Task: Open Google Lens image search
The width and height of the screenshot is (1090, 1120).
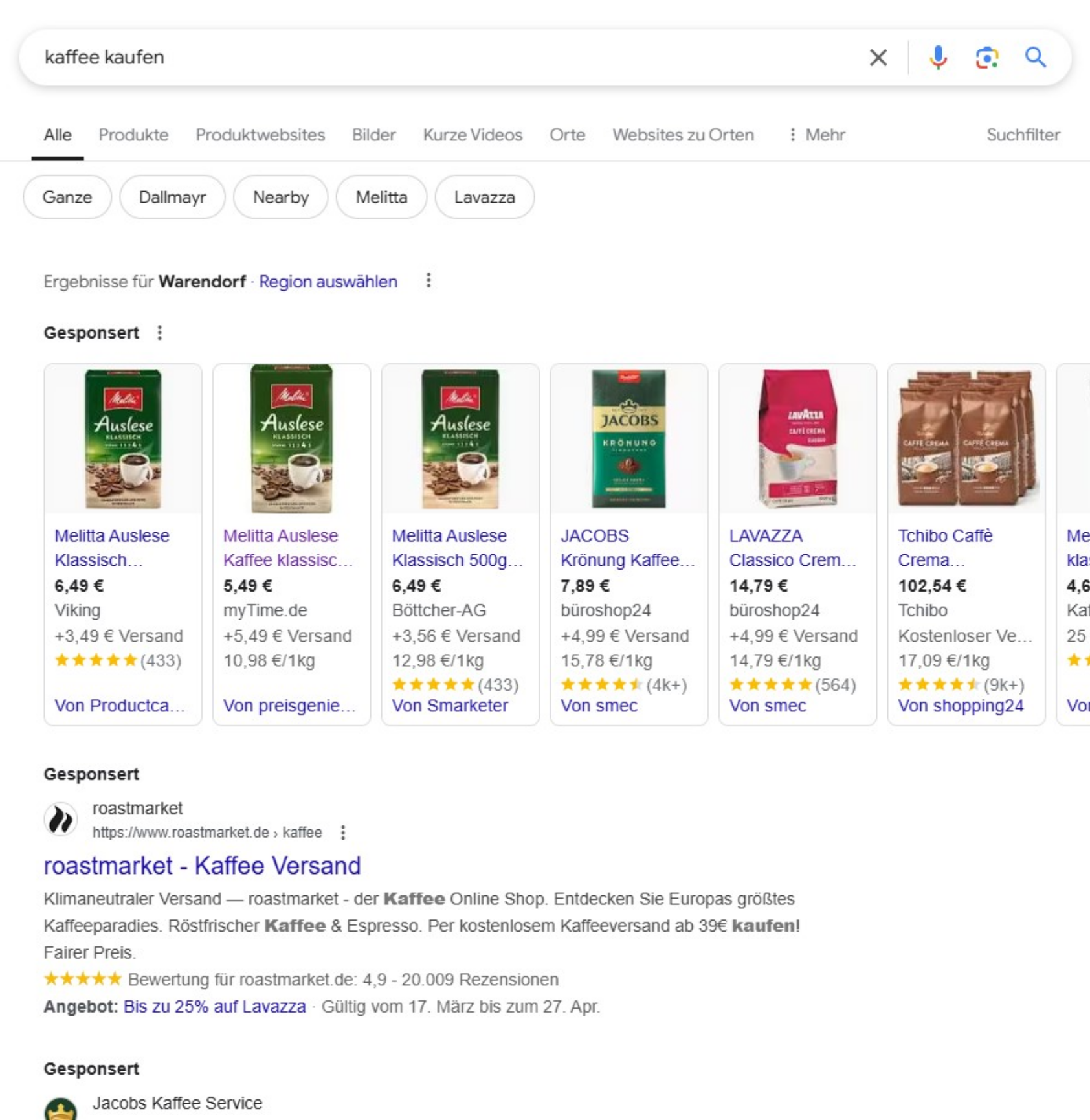Action: 986,58
